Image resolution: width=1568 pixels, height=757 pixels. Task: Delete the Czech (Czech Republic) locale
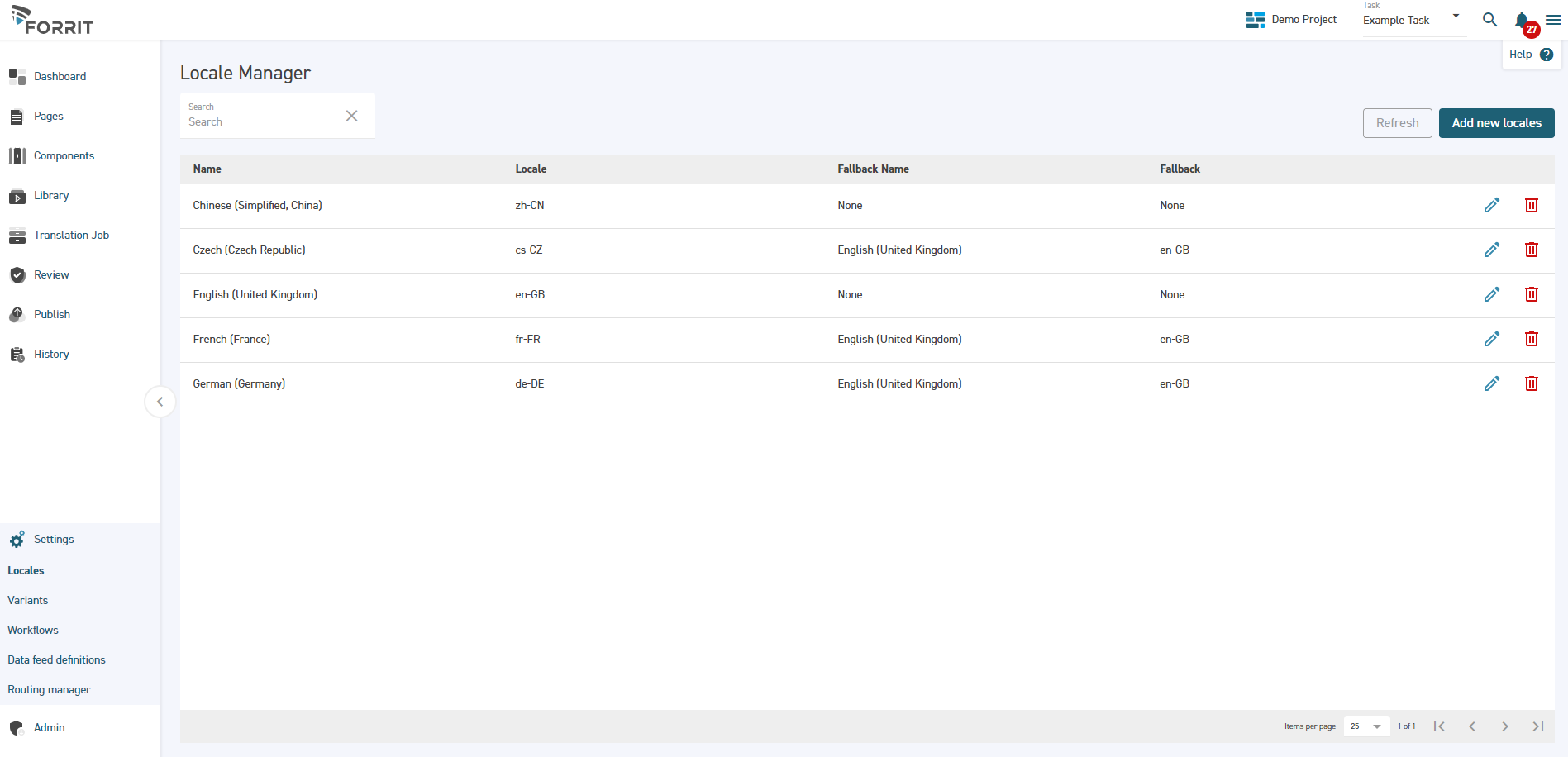(x=1531, y=250)
